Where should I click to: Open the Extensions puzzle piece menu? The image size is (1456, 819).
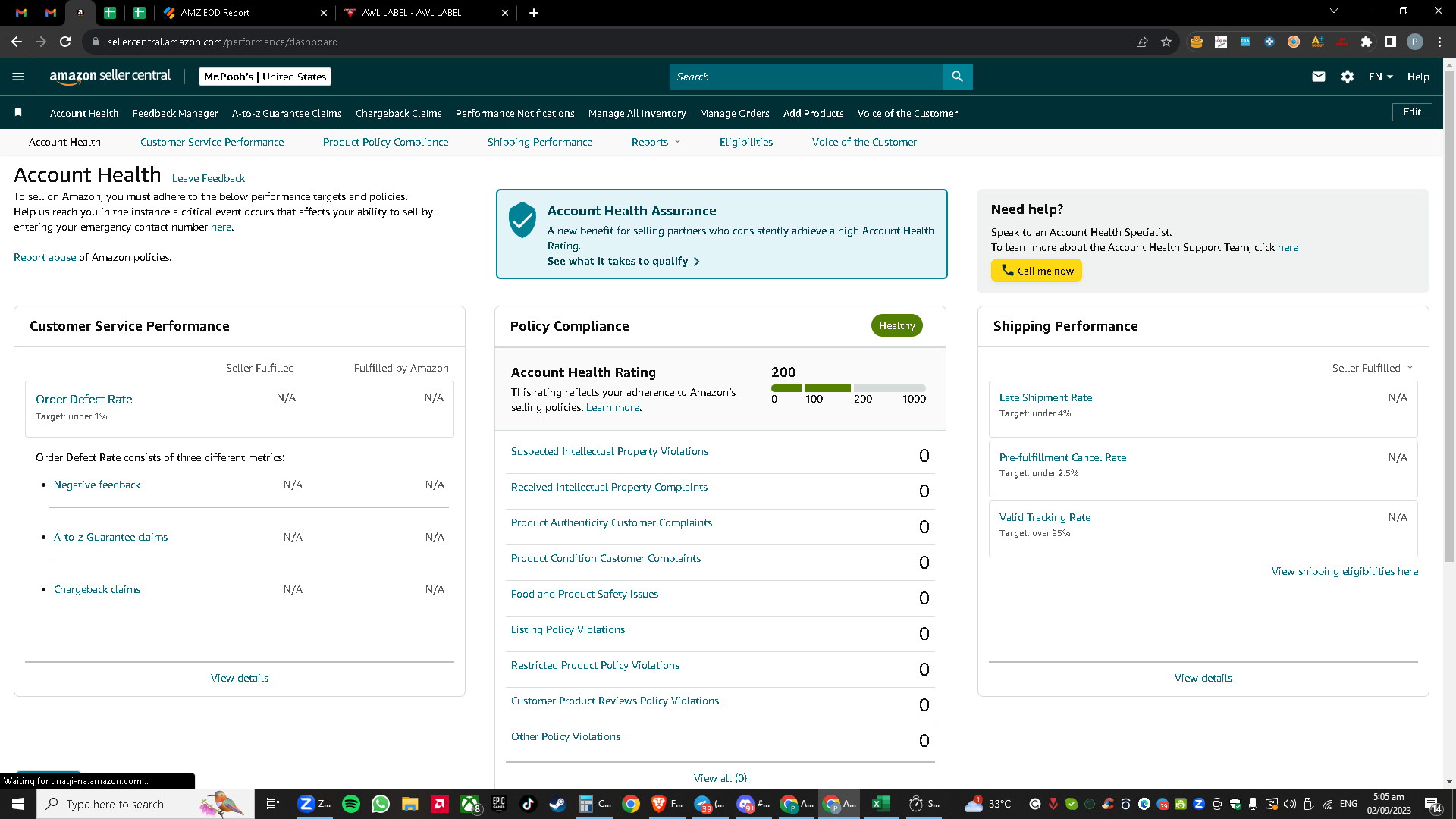[1367, 42]
